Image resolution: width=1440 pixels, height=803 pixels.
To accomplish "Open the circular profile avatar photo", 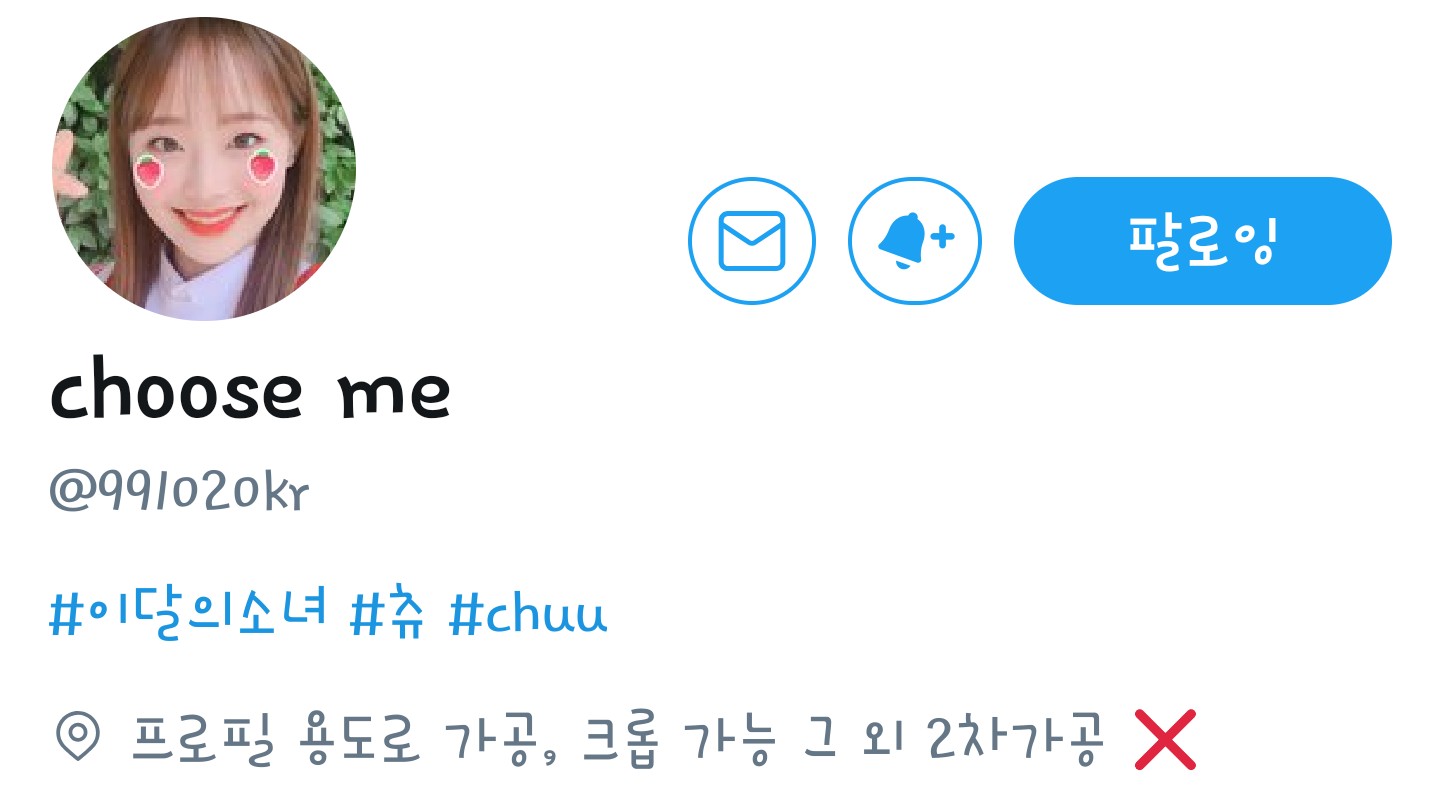I will pos(204,168).
